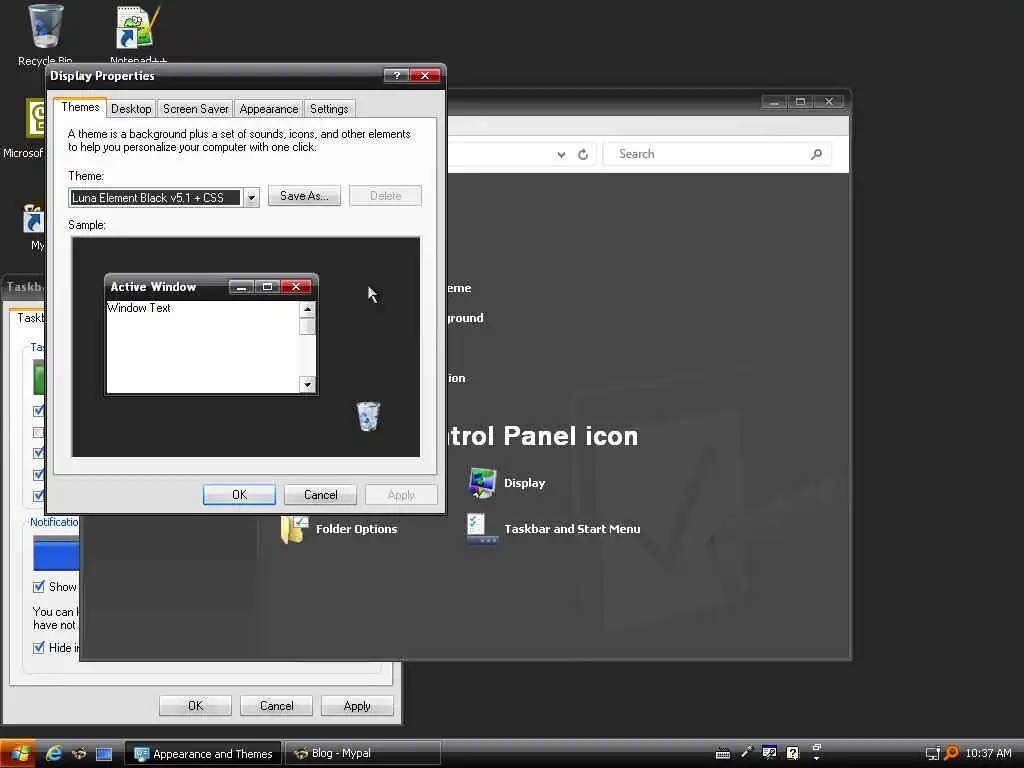
Task: Switch to the Screen Saver tab
Action: coord(196,109)
